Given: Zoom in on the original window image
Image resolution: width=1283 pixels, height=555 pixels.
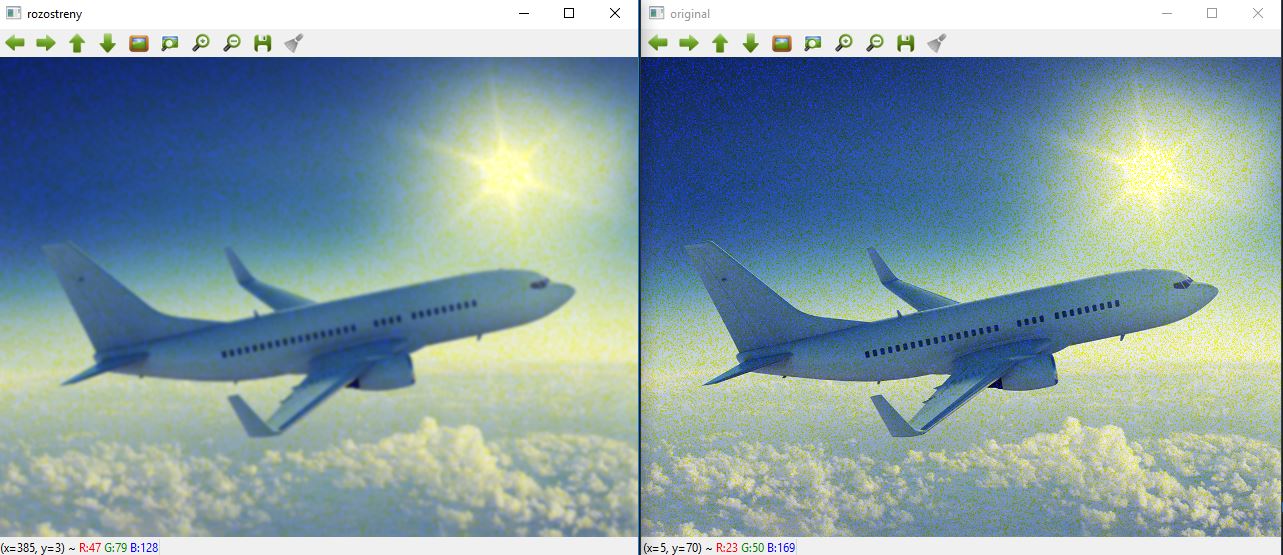Looking at the screenshot, I should (x=843, y=43).
